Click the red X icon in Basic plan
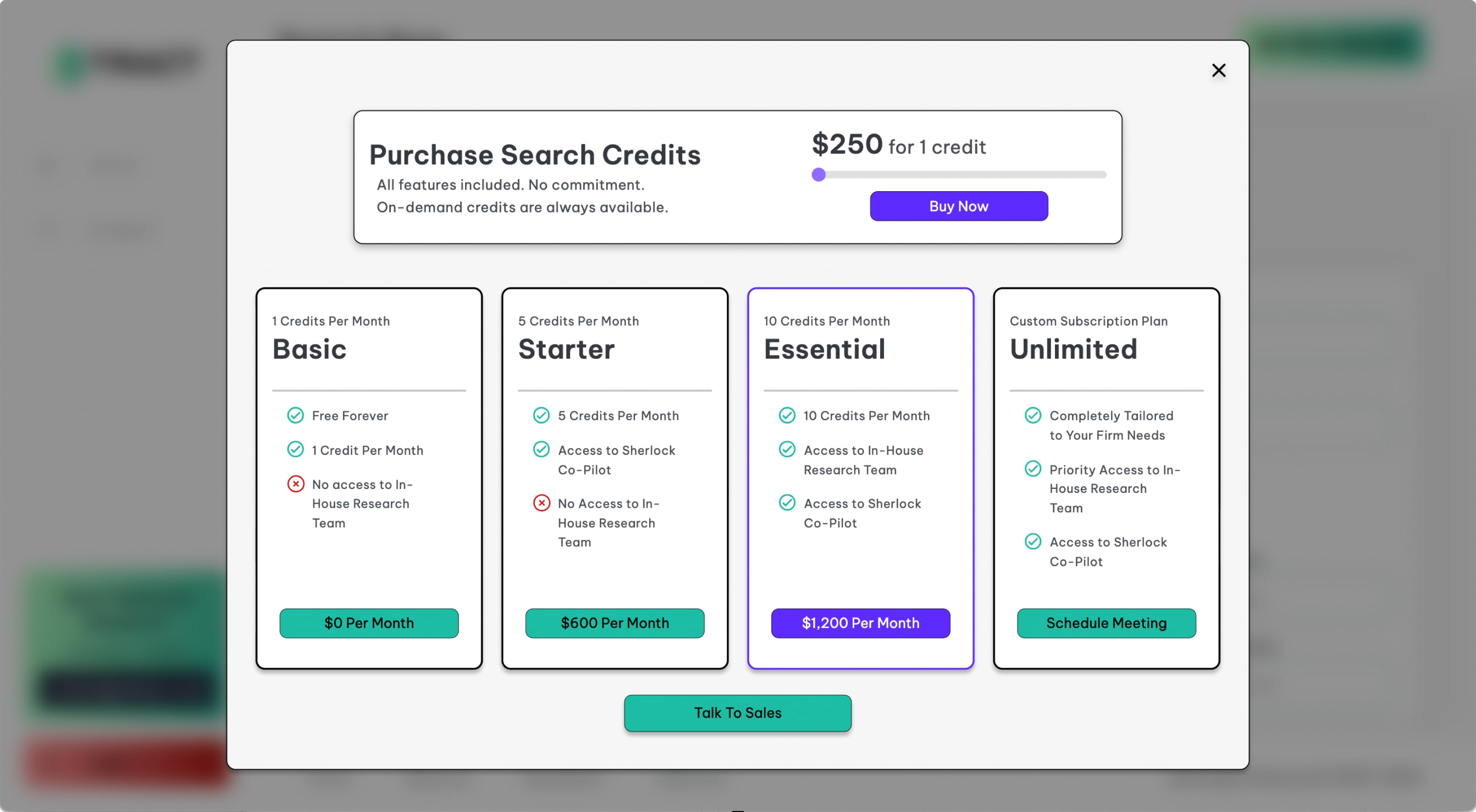Screen dimensions: 1476x812 pyautogui.click(x=296, y=484)
